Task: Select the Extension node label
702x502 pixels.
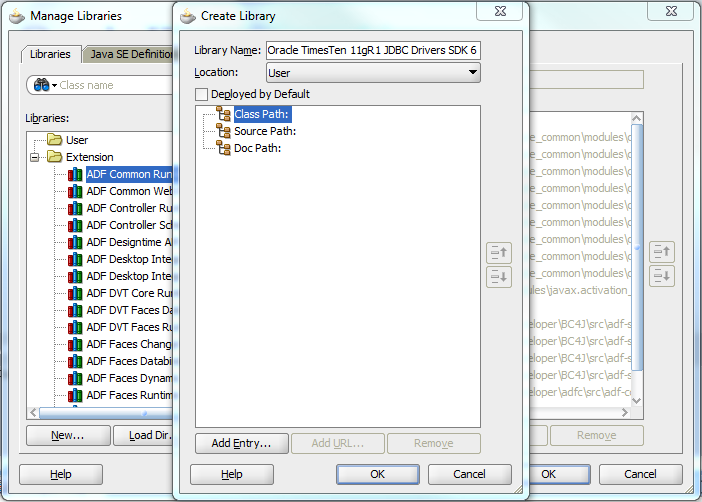Action: click(90, 157)
